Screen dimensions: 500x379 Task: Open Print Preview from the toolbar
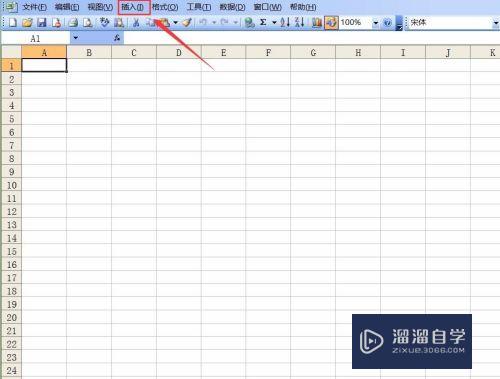(x=87, y=23)
